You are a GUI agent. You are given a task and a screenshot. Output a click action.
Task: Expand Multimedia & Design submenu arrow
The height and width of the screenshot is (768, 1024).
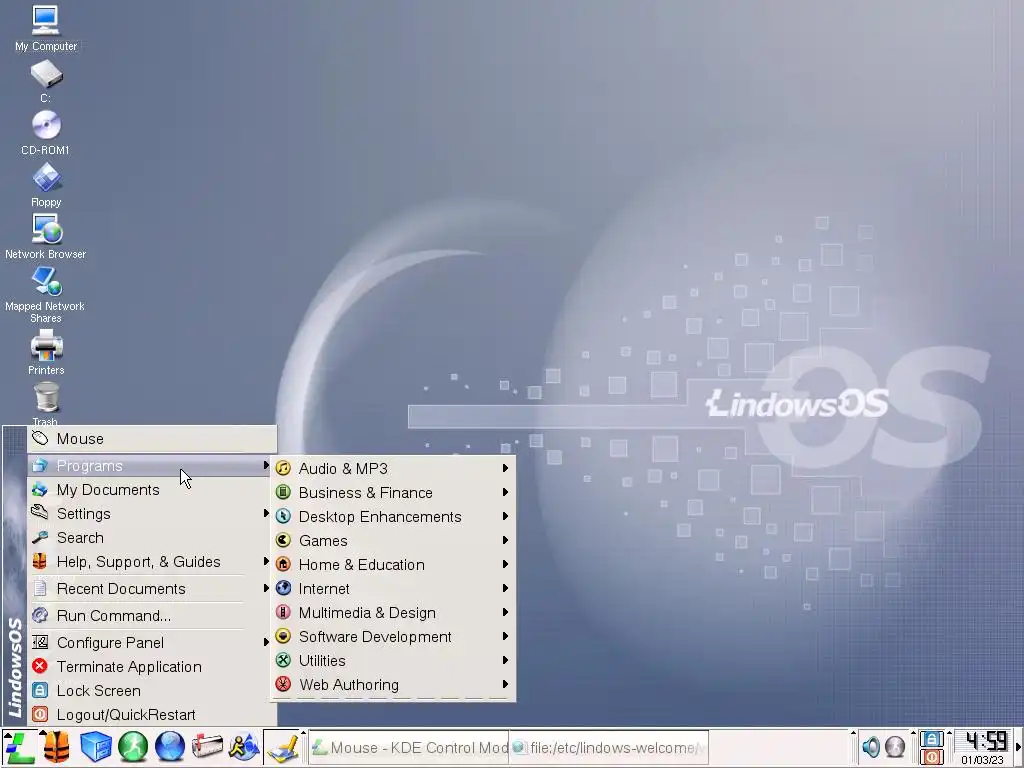[505, 612]
